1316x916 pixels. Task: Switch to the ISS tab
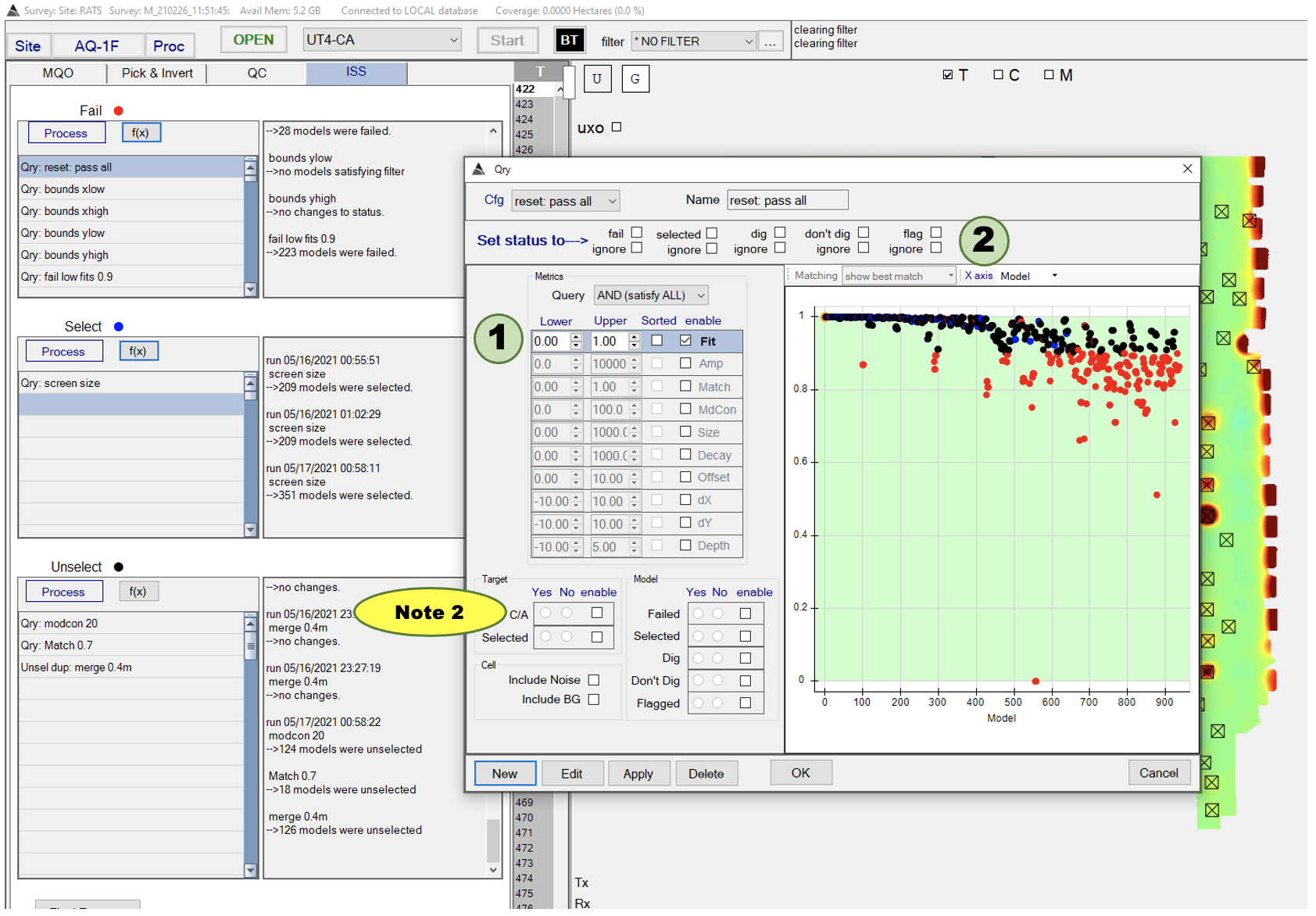(x=356, y=72)
